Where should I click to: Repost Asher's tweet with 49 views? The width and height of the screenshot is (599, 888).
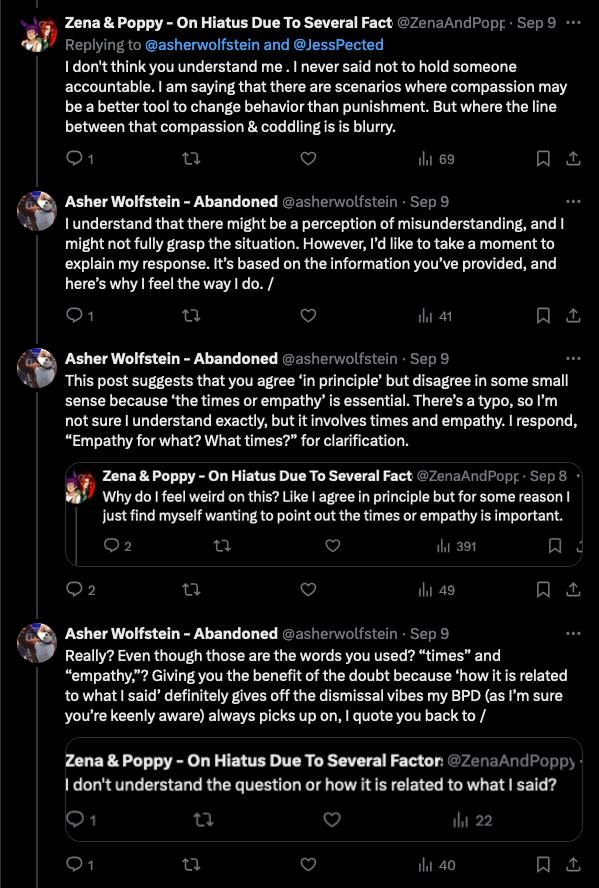[x=192, y=590]
